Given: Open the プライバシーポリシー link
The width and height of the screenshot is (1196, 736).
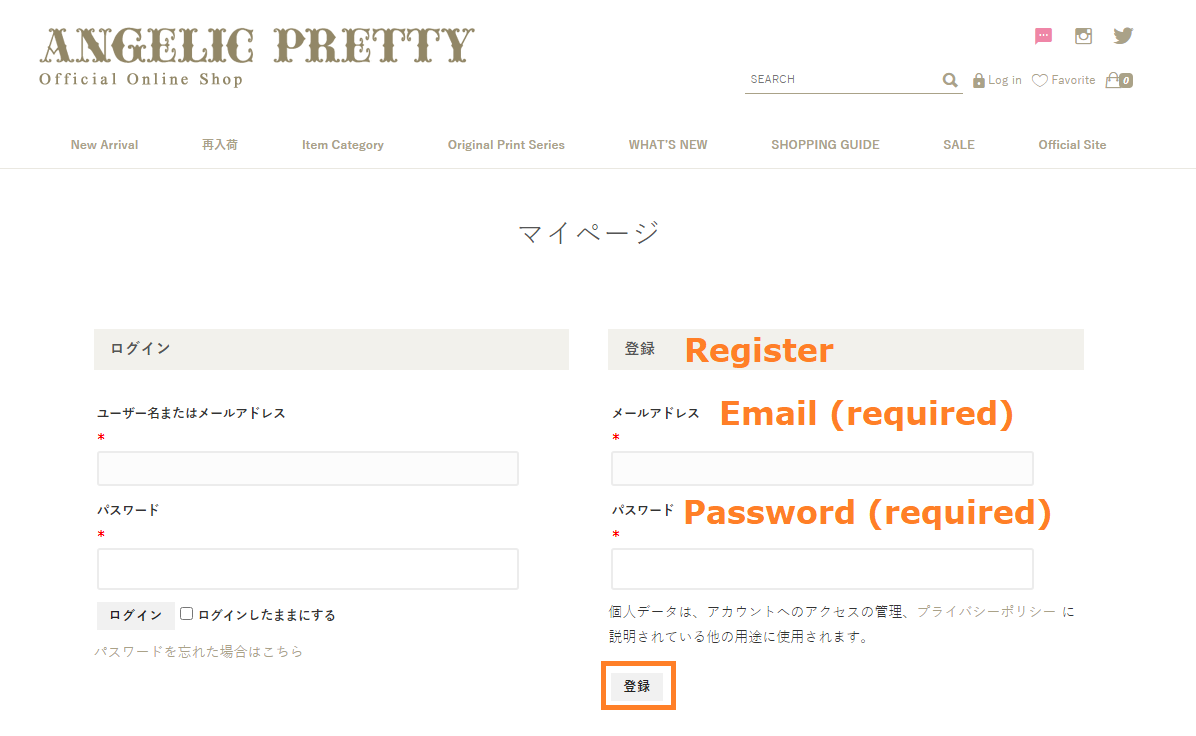Looking at the screenshot, I should pos(986,611).
